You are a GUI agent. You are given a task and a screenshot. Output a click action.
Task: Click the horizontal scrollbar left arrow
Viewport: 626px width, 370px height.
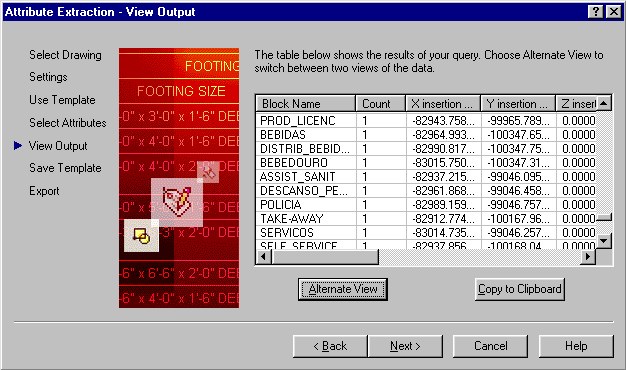[x=263, y=257]
